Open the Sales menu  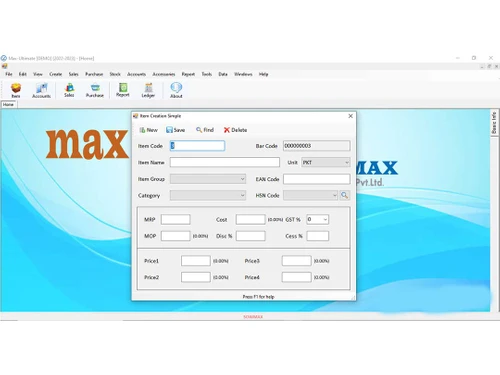(x=73, y=74)
